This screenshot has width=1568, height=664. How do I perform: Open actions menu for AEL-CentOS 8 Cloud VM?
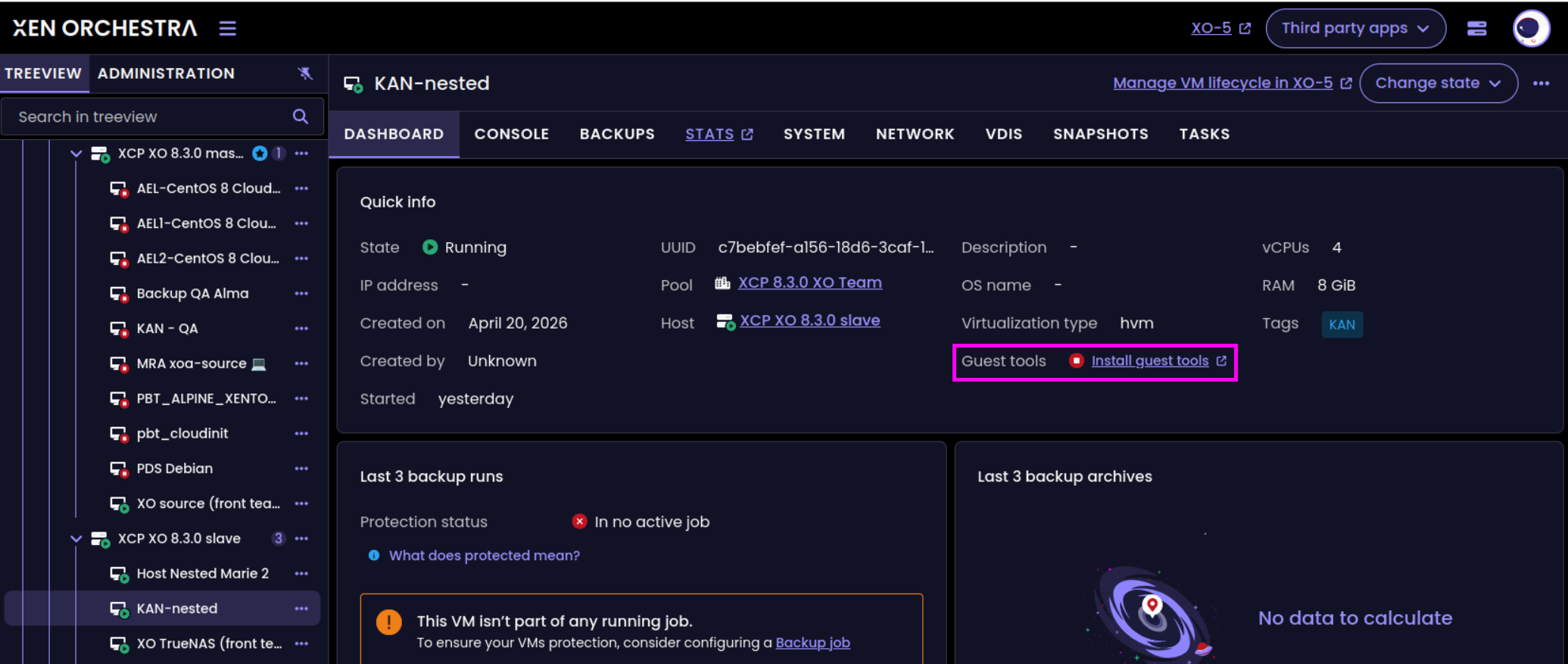(301, 189)
